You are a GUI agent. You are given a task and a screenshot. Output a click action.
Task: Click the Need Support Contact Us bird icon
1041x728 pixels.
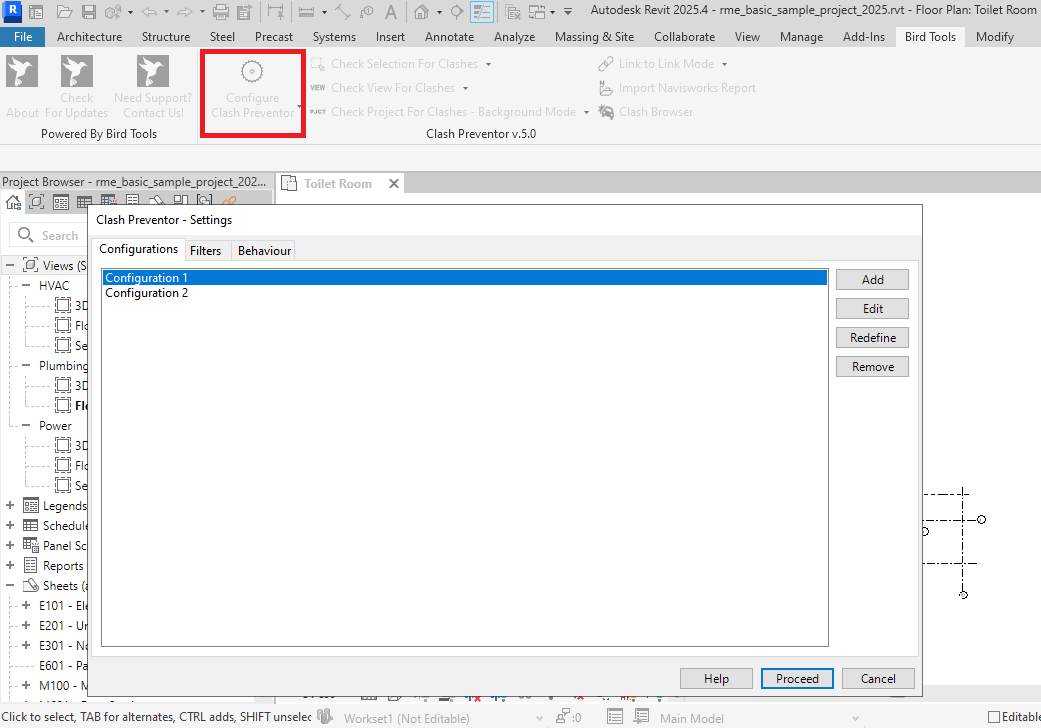(153, 72)
